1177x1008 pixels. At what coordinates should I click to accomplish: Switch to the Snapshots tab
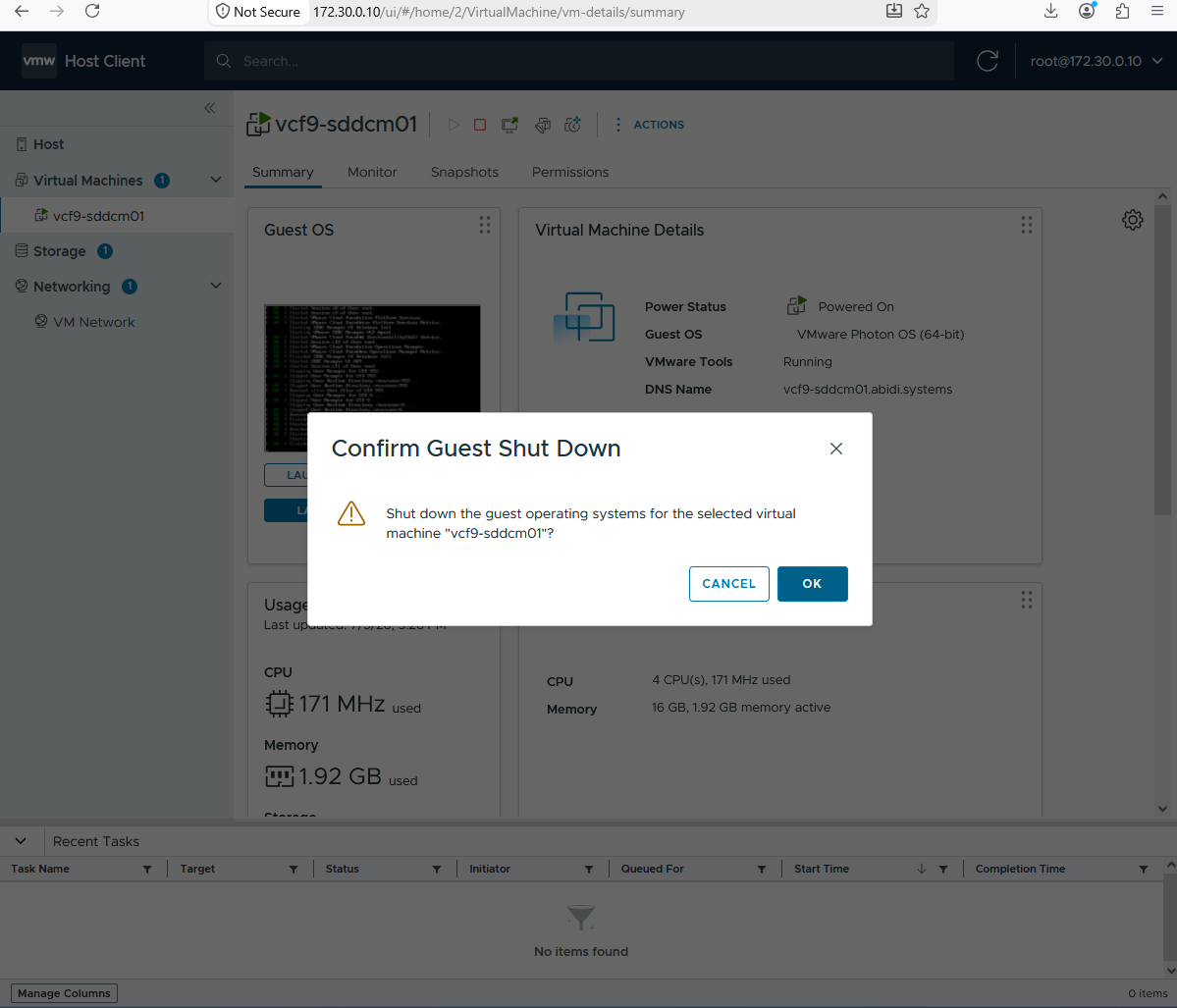(464, 172)
